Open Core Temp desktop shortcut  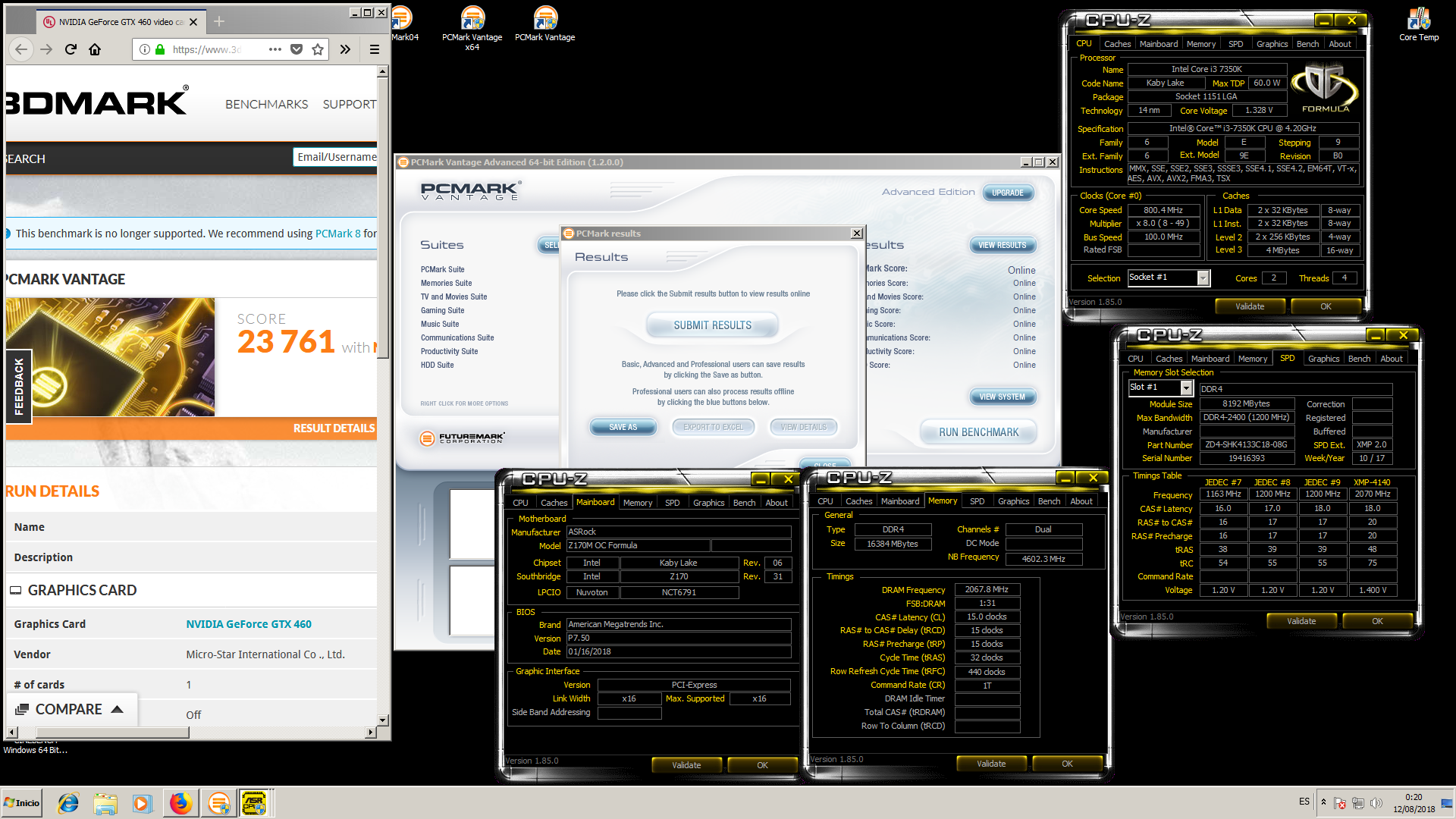tap(1418, 24)
